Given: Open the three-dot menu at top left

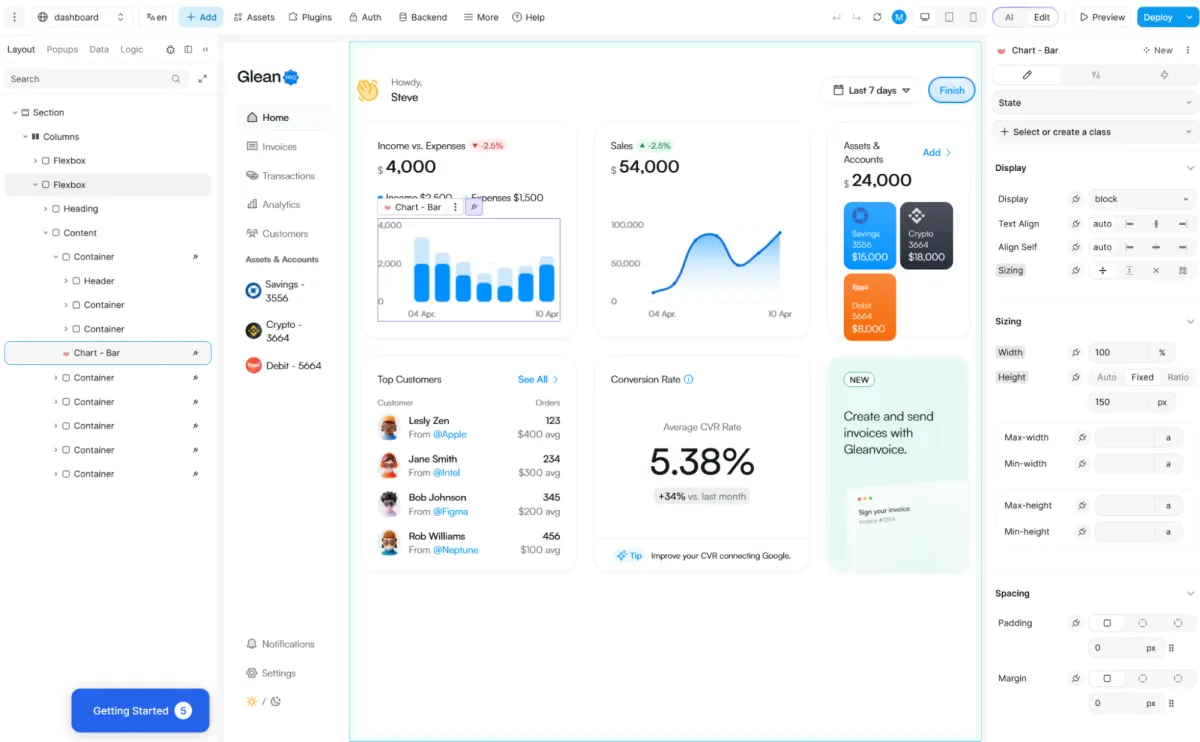Looking at the screenshot, I should point(14,17).
